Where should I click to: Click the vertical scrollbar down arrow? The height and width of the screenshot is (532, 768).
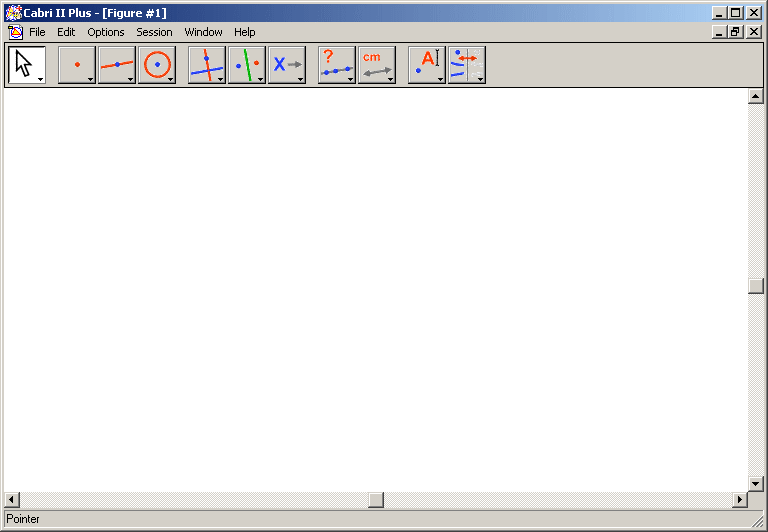point(756,484)
